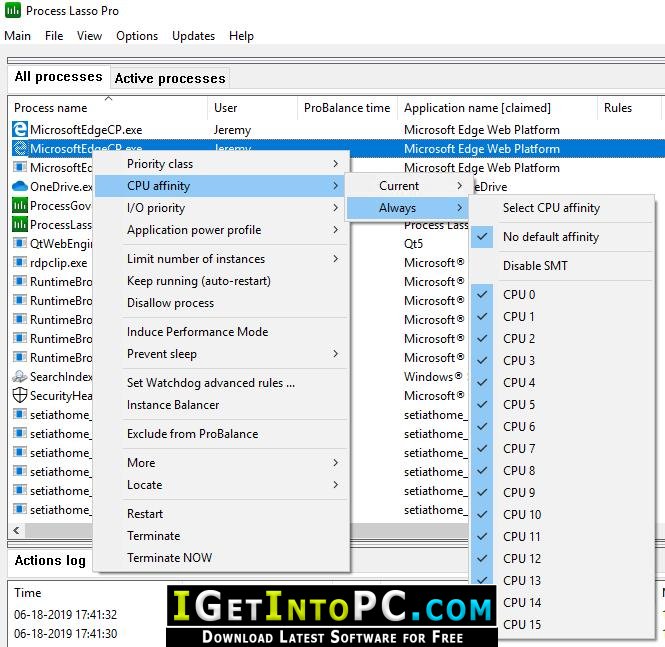
Task: Choose Disable SMT option
Action: 562,266
